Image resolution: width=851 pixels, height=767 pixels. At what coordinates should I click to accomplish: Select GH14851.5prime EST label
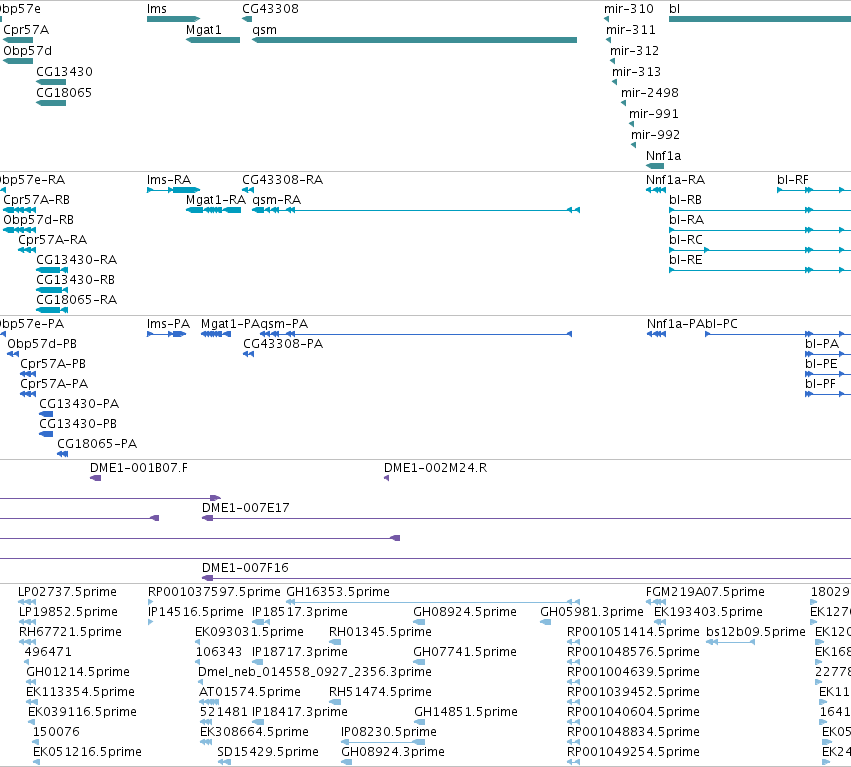click(466, 712)
